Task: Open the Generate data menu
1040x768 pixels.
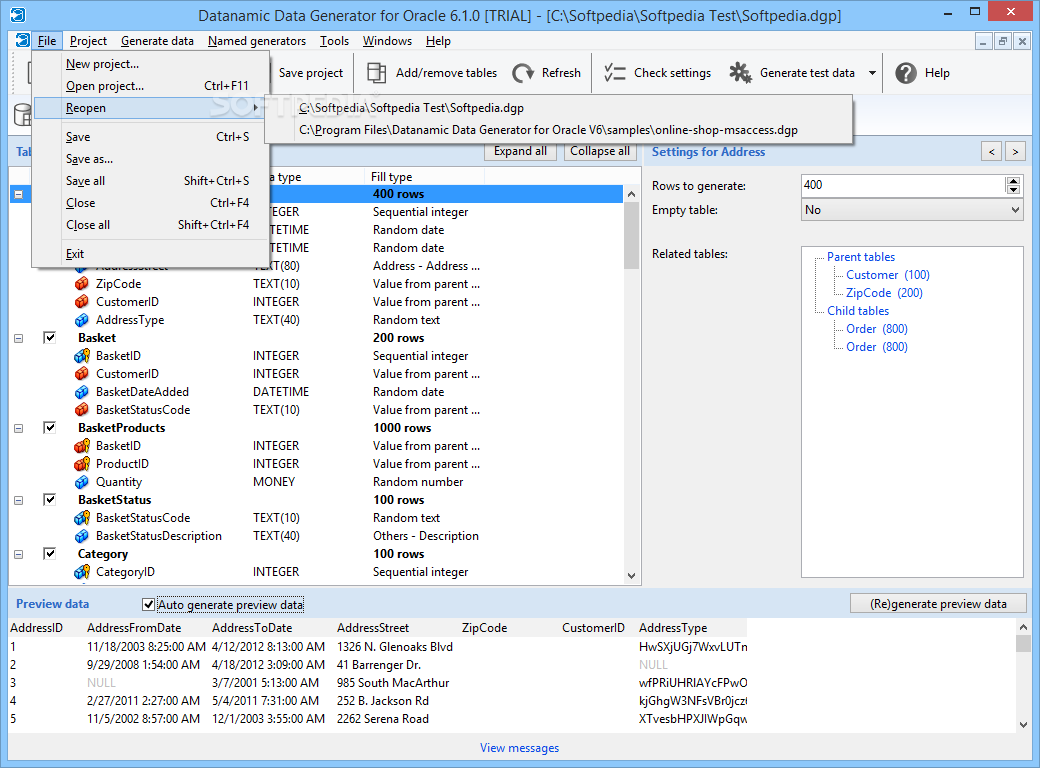Action: pyautogui.click(x=157, y=40)
